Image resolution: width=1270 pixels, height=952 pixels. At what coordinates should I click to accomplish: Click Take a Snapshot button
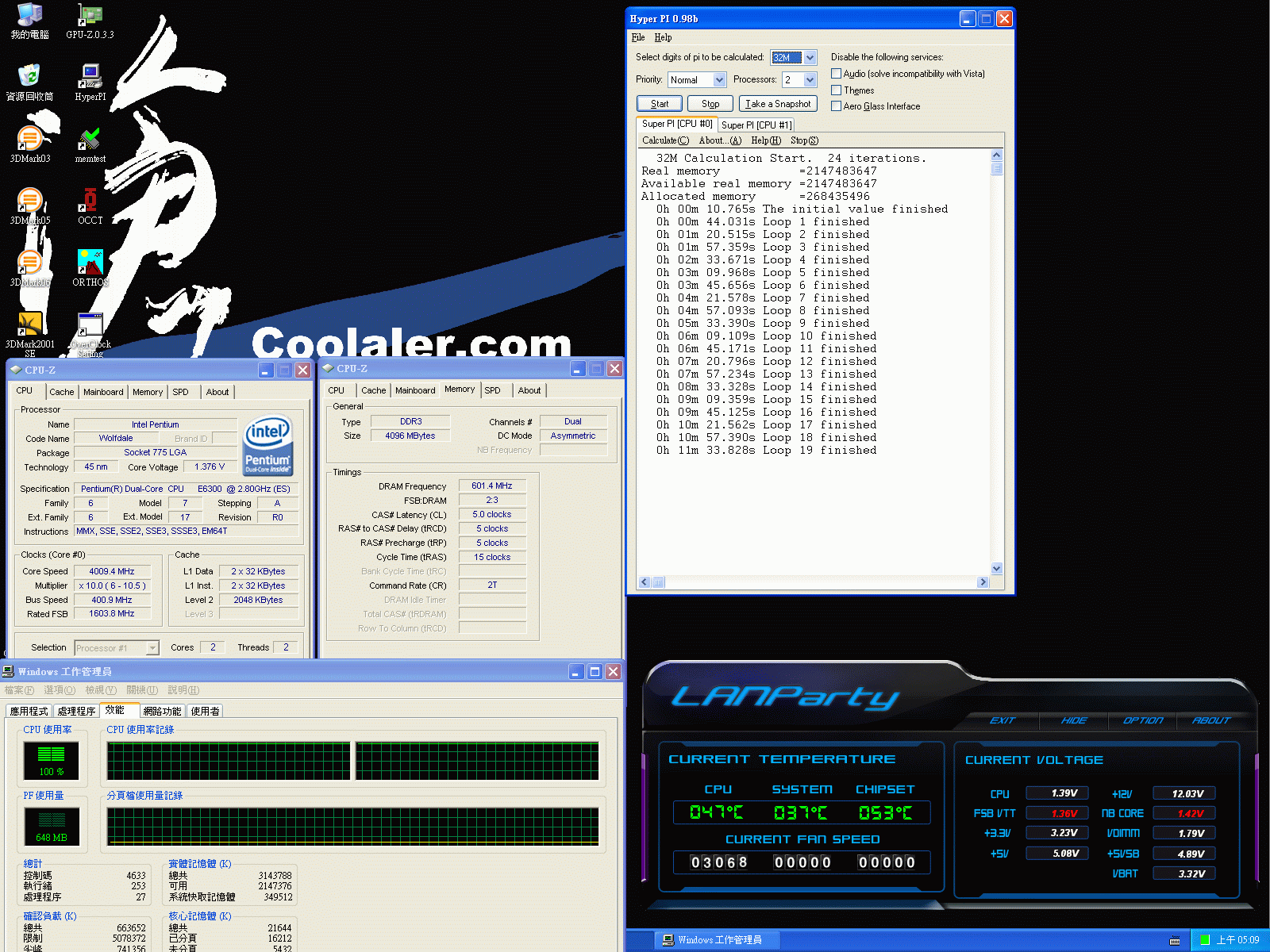tap(778, 104)
